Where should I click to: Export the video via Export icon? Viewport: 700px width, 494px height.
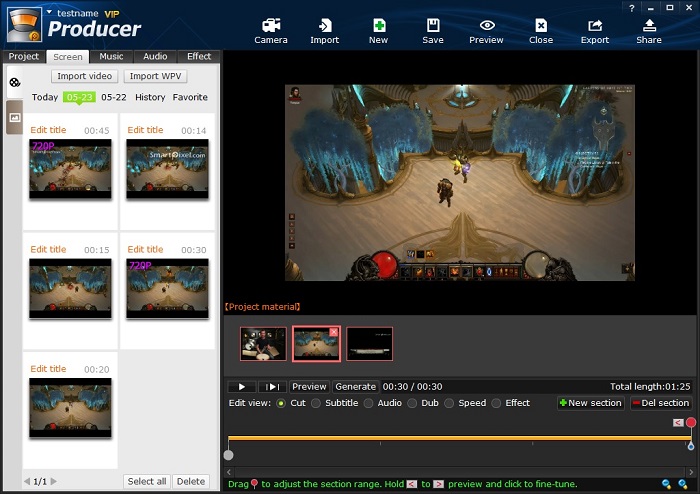coord(595,30)
